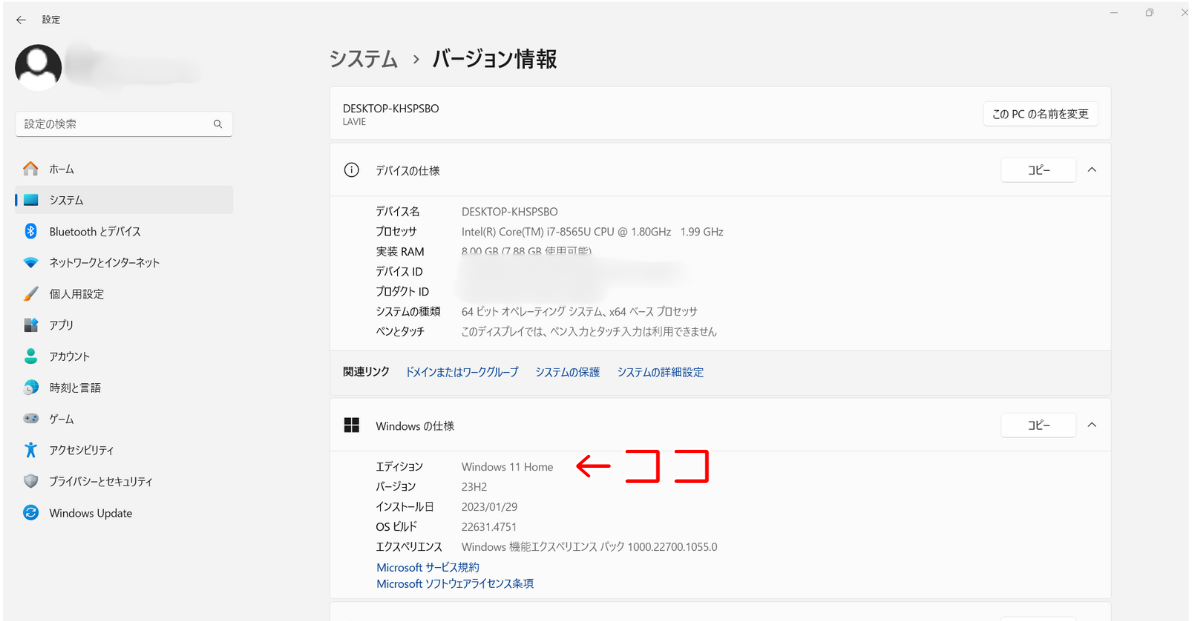Open プライバシーとセキュリティ settings
The height and width of the screenshot is (621, 1192).
124,481
